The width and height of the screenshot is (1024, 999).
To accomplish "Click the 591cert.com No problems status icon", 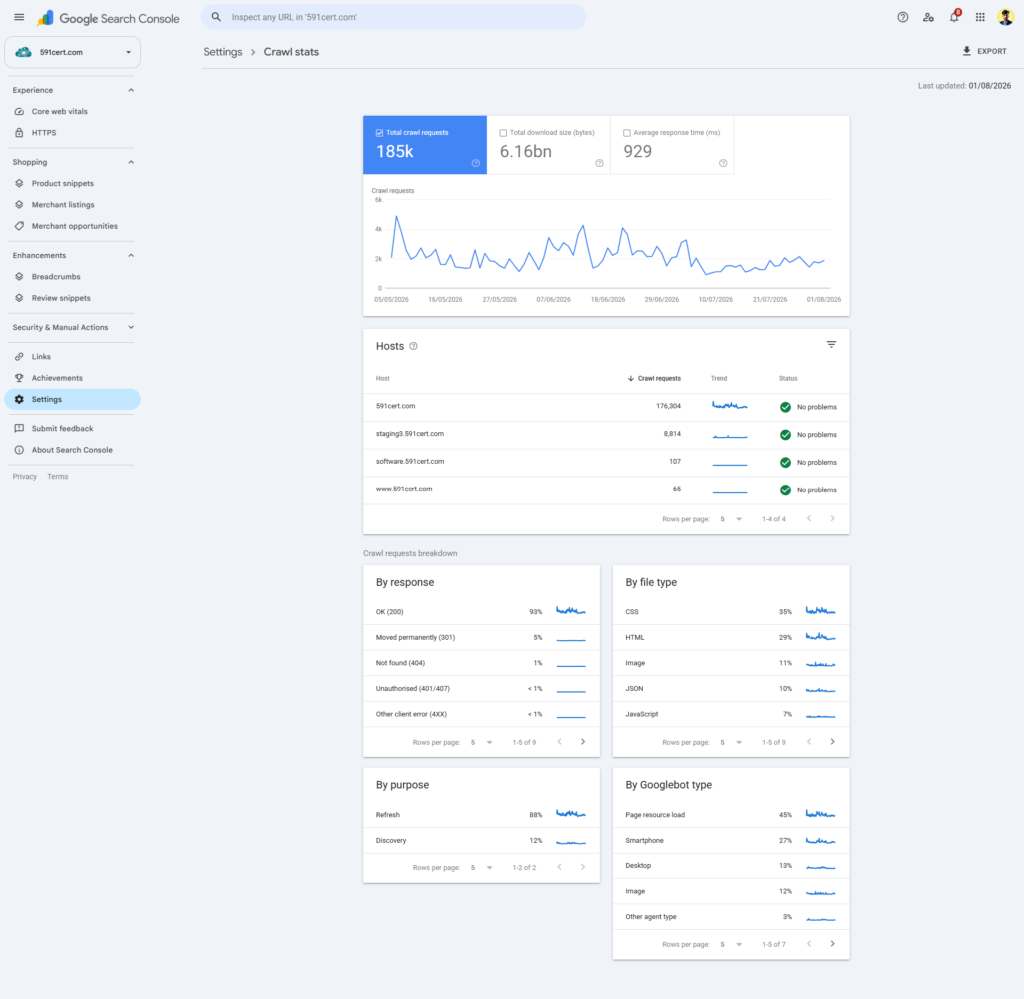I will [x=785, y=407].
